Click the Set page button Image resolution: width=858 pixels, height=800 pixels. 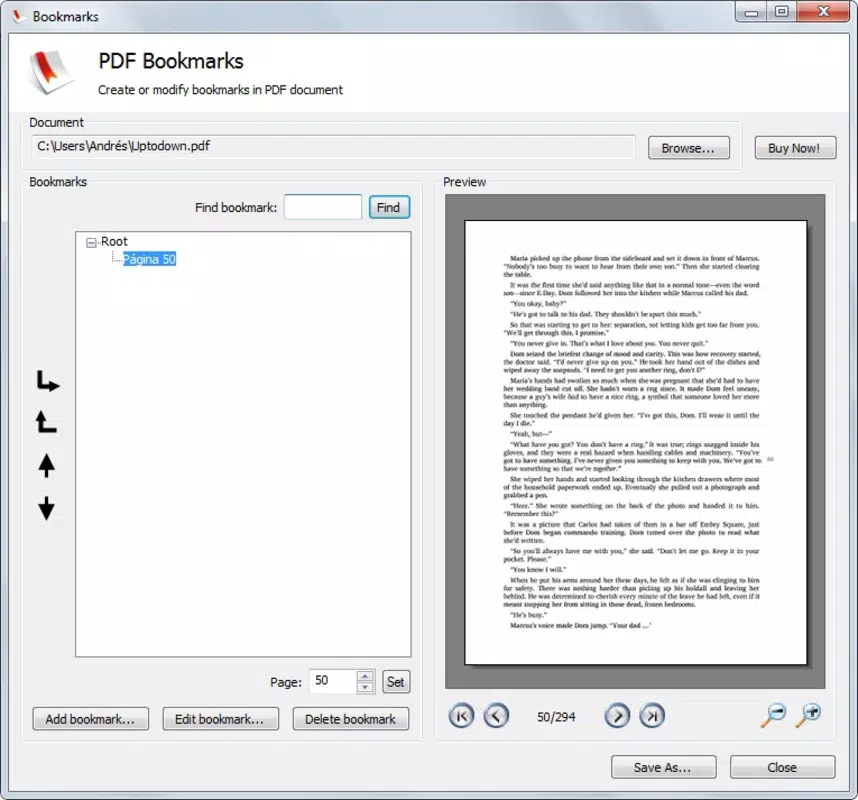tap(396, 682)
